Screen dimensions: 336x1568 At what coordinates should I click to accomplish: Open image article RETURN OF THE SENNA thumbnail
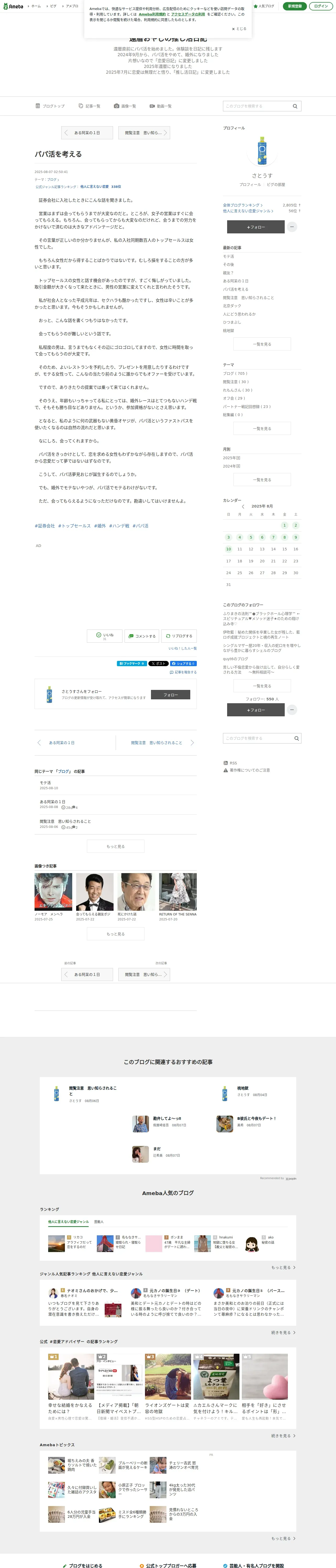click(x=178, y=892)
